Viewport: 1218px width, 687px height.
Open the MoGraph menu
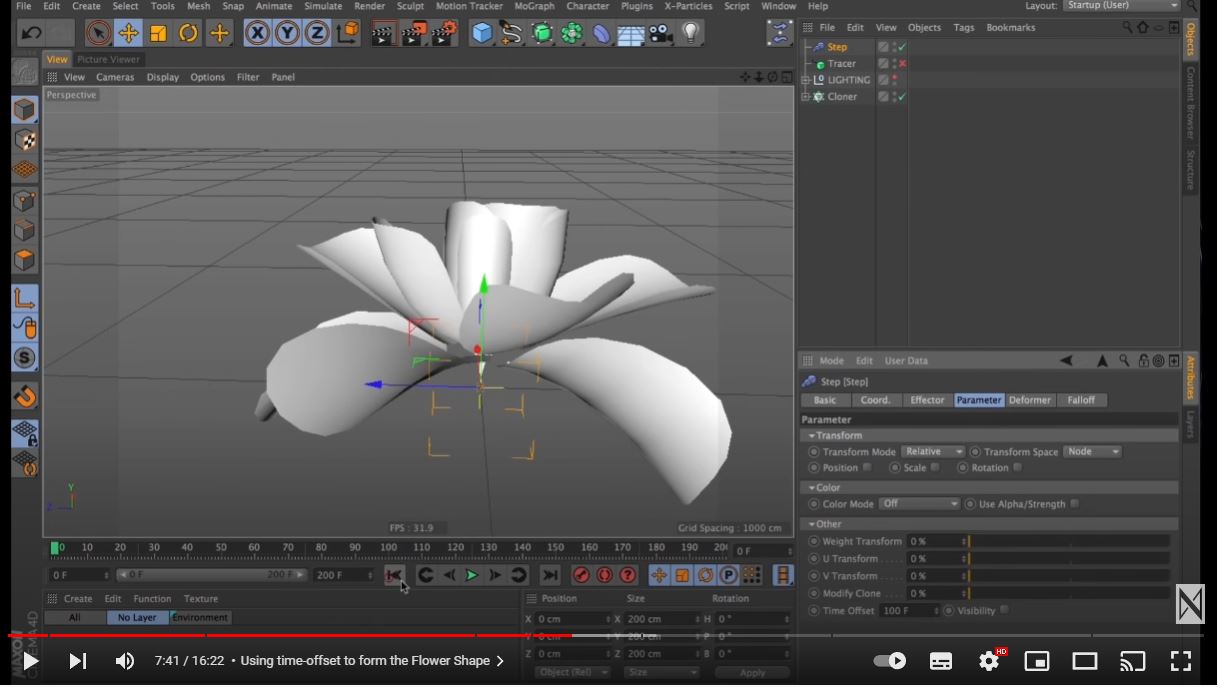point(534,6)
